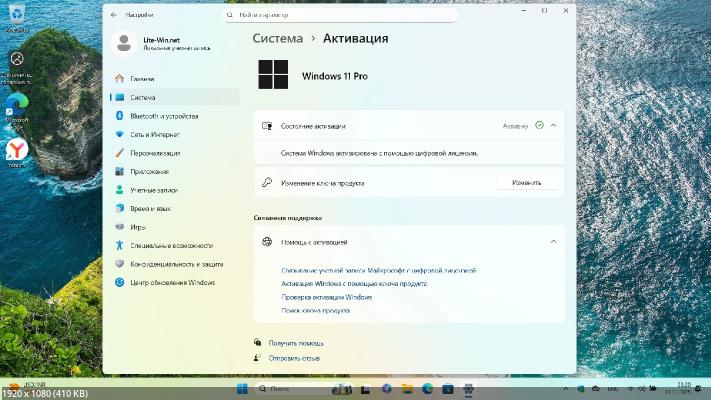Screen dimensions: 711x400
Task: Click the Bluetooth и устройства sidebar icon
Action: [x=120, y=116]
